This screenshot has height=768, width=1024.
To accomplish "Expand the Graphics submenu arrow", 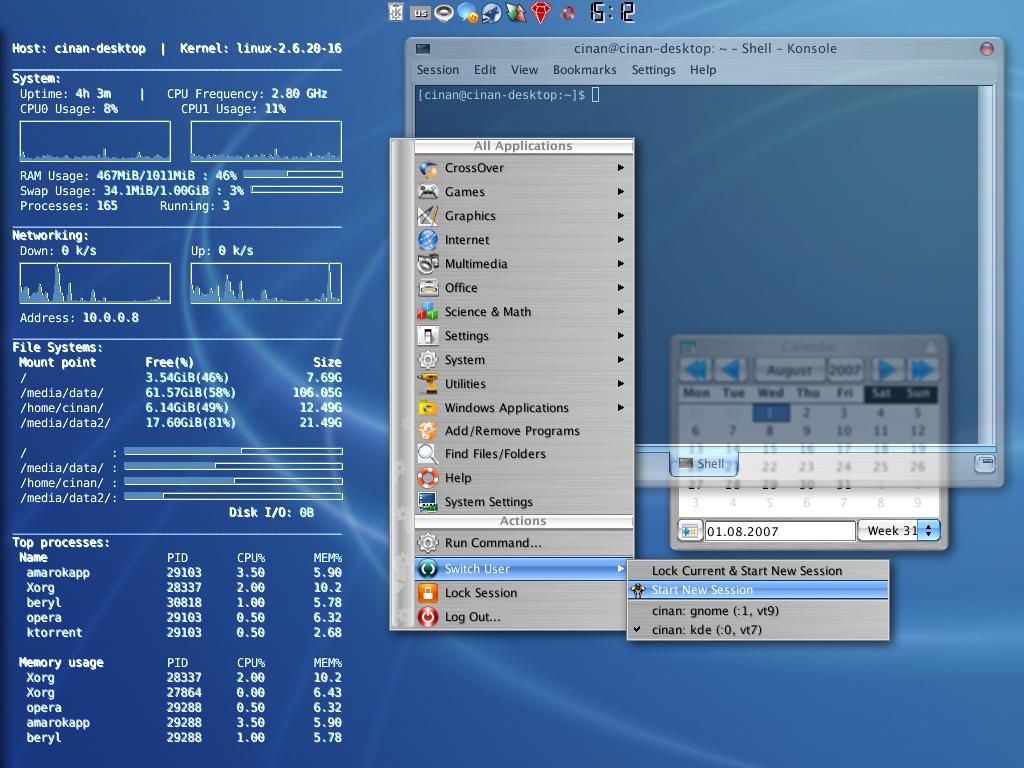I will pyautogui.click(x=620, y=216).
